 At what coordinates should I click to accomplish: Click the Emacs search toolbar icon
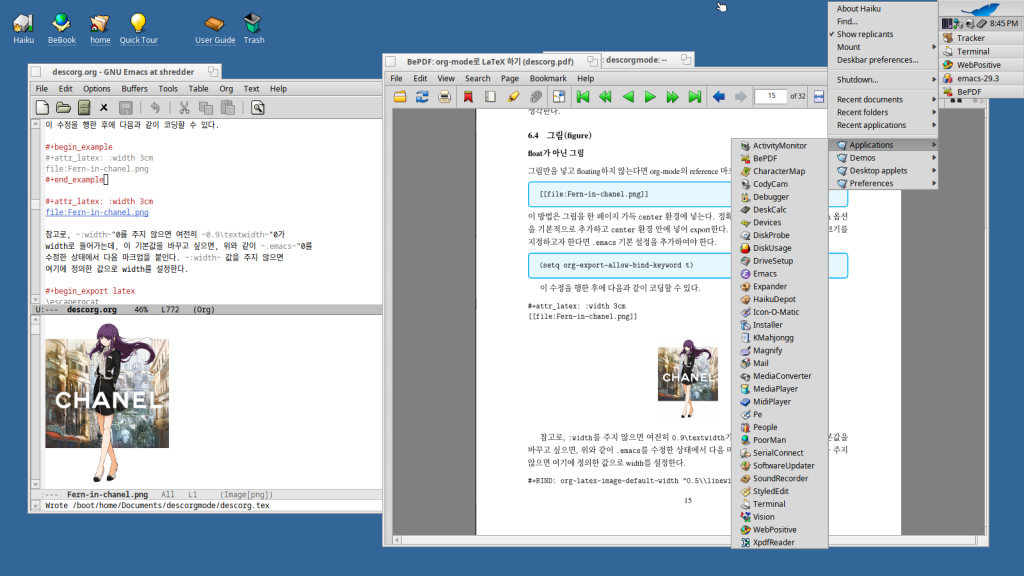point(257,107)
